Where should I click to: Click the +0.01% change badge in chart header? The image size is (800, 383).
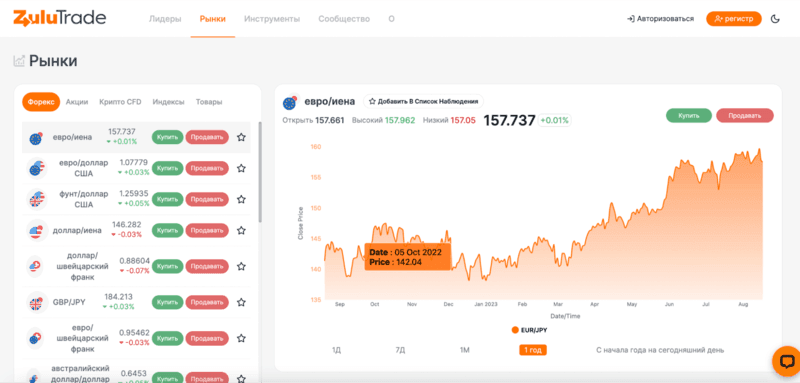555,121
